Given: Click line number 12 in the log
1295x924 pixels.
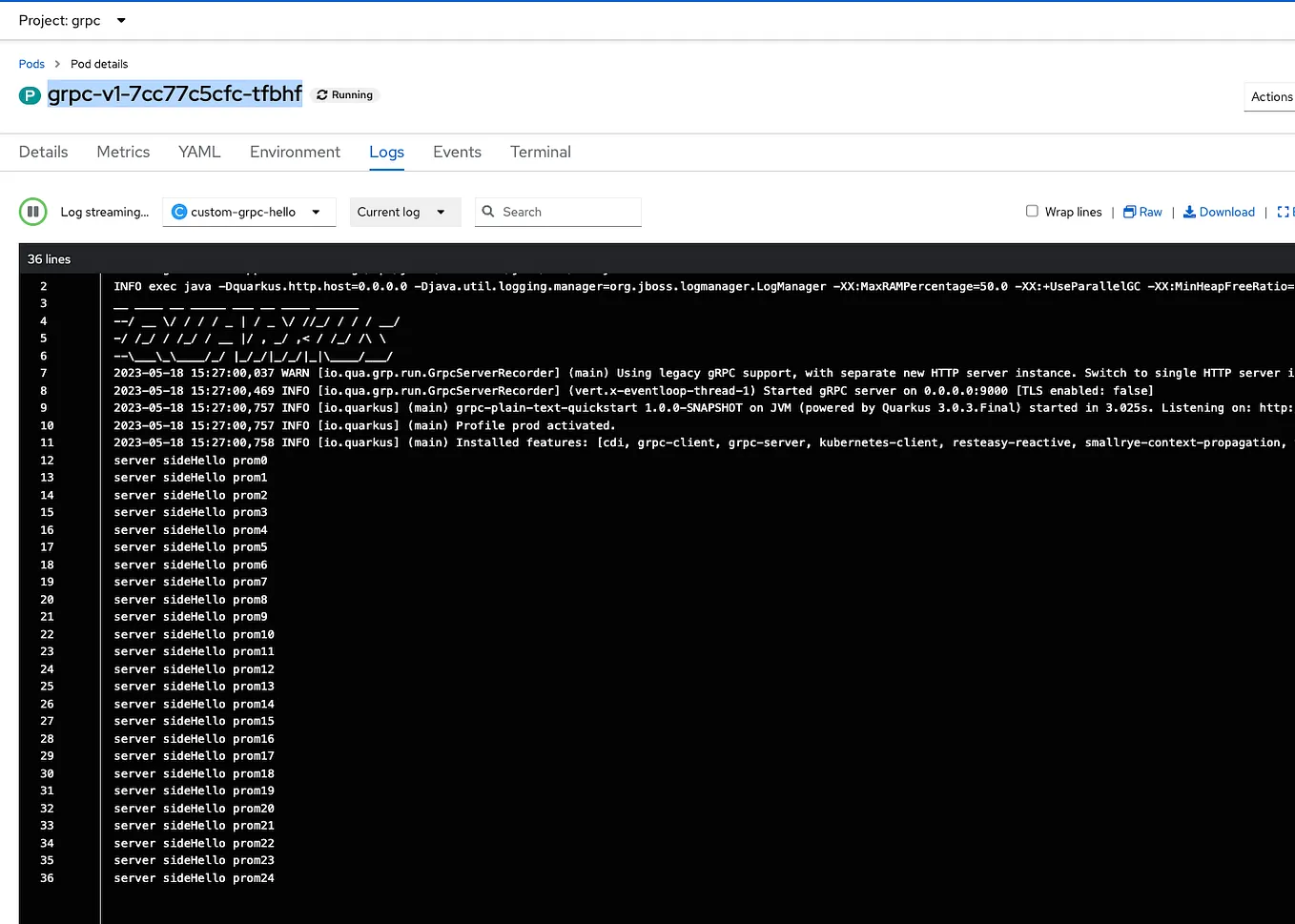Looking at the screenshot, I should [47, 460].
